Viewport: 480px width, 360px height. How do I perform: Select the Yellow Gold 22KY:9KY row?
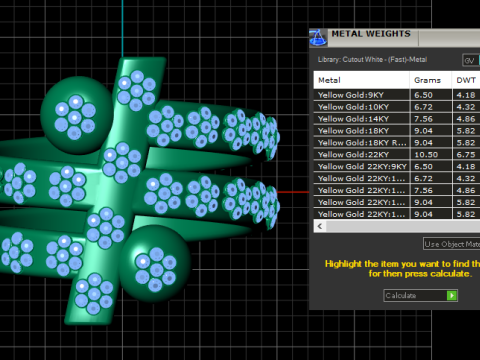click(397, 167)
